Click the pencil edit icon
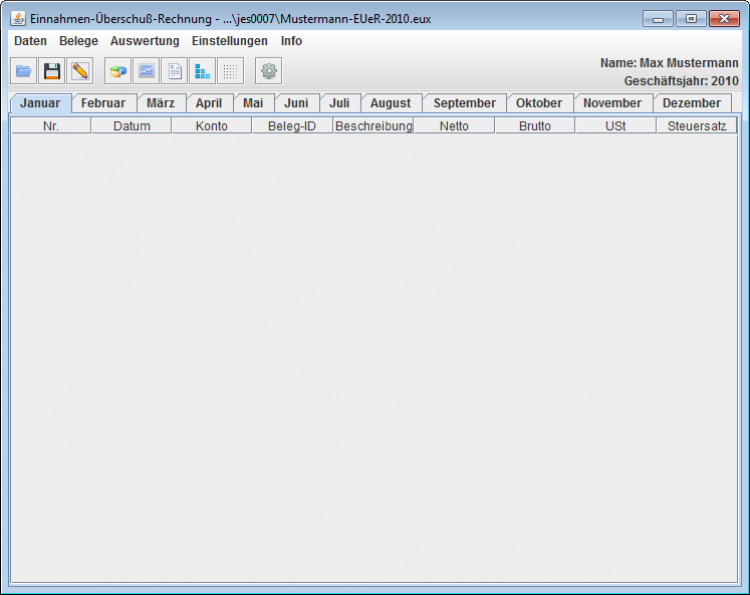 pos(80,71)
